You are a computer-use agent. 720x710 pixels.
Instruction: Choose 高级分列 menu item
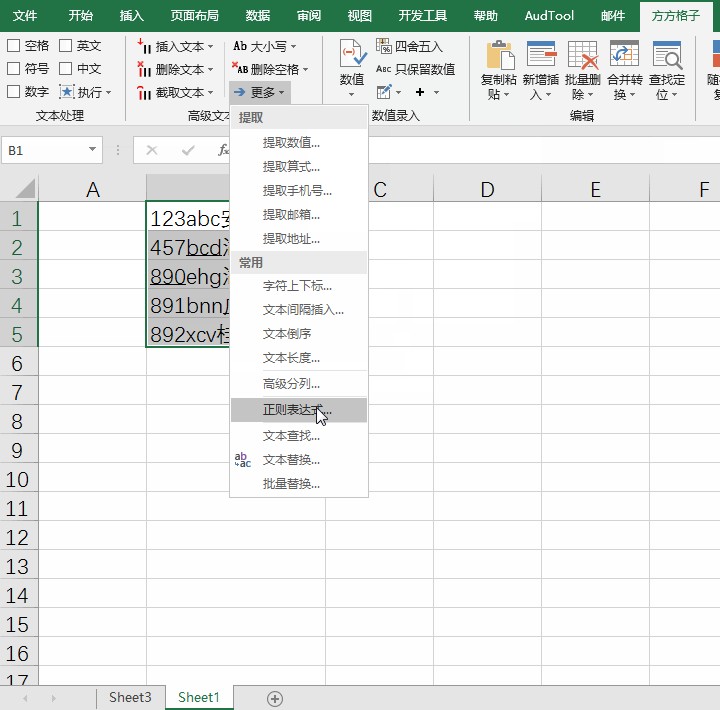point(298,383)
